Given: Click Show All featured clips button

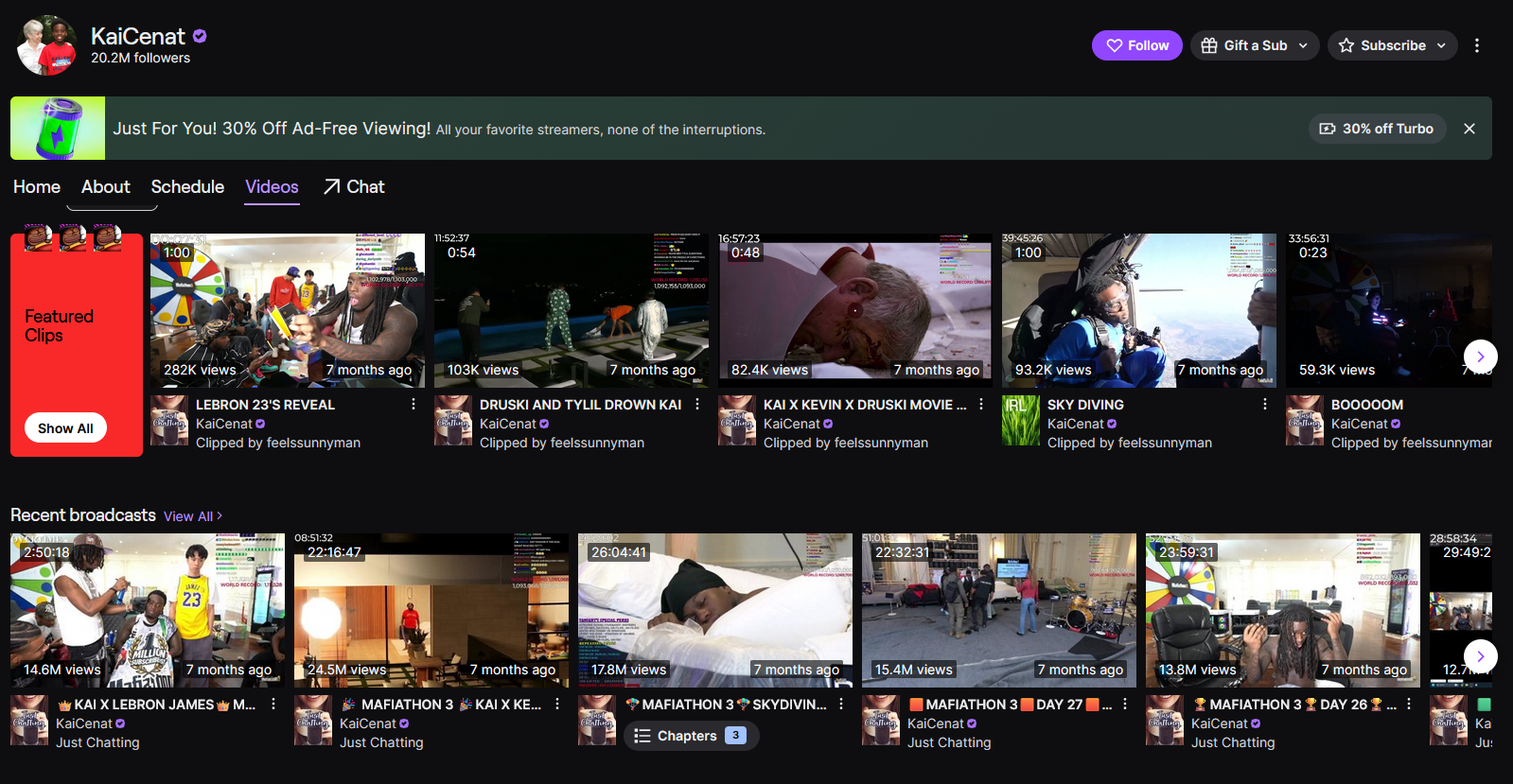Looking at the screenshot, I should pyautogui.click(x=65, y=428).
